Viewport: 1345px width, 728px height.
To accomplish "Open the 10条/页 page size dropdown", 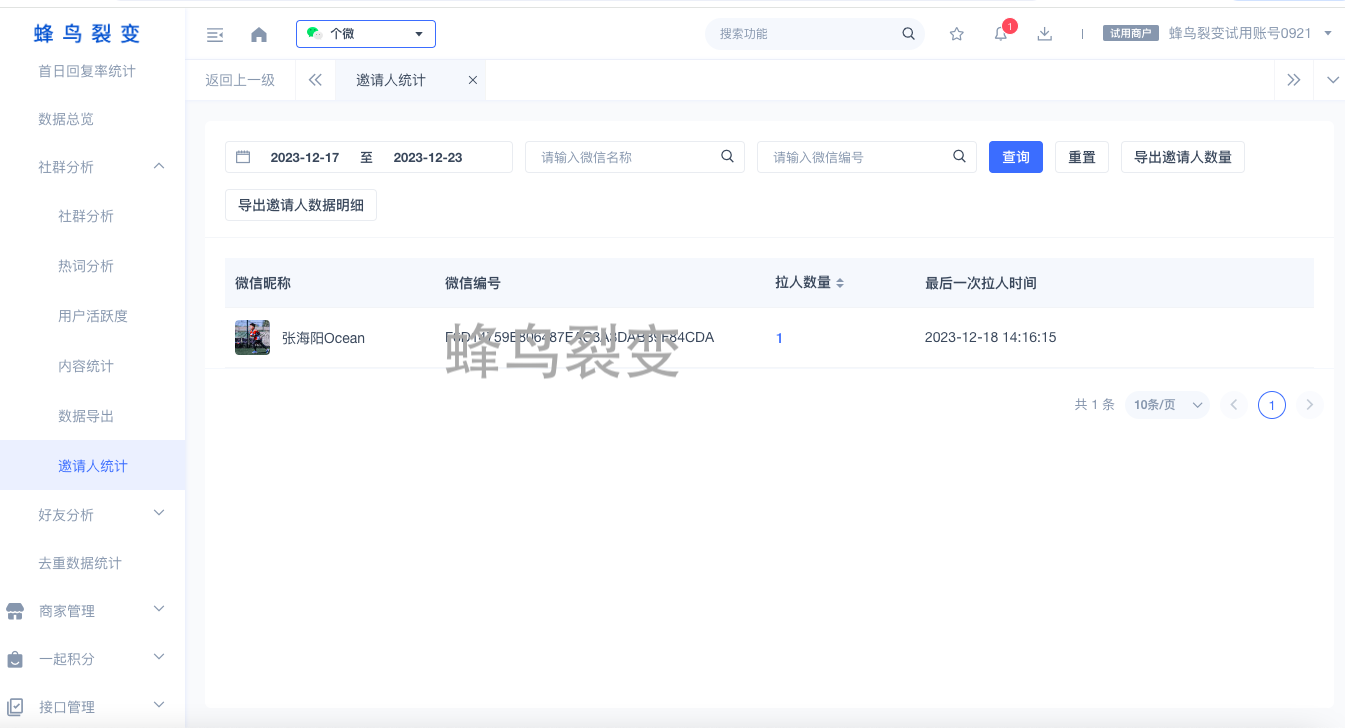I will 1167,405.
